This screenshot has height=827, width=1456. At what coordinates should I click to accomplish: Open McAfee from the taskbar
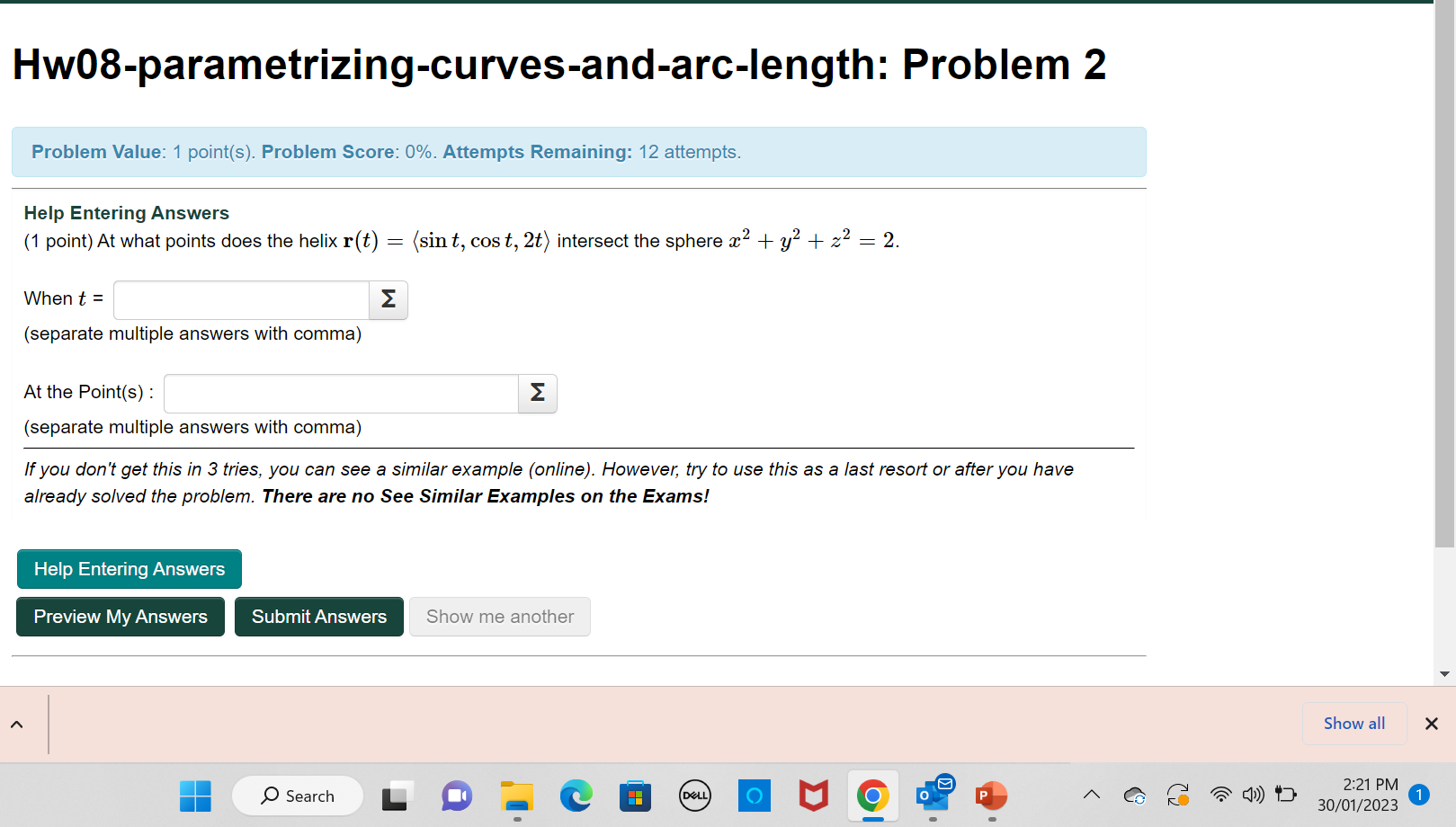click(x=812, y=796)
